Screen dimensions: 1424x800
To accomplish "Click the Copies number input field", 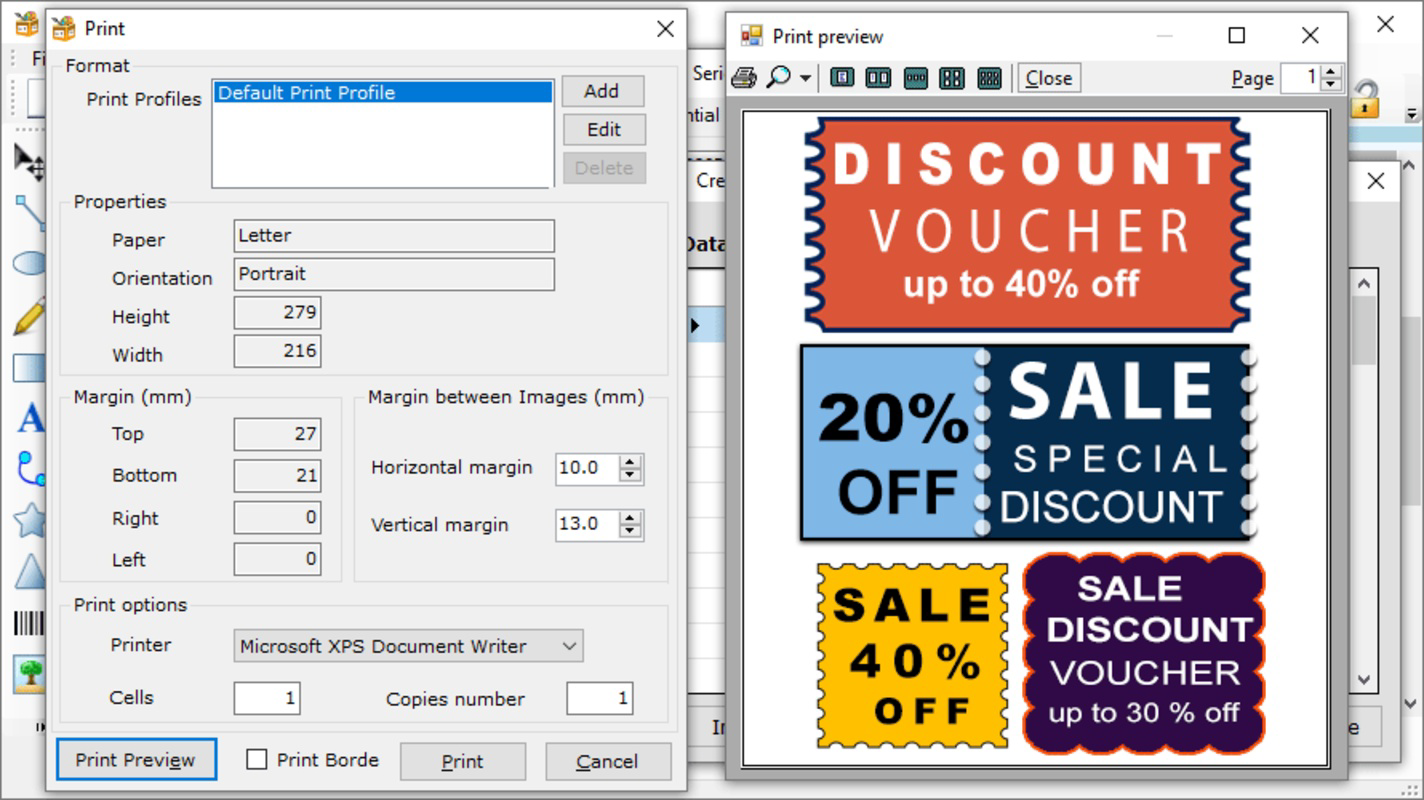I will (599, 698).
